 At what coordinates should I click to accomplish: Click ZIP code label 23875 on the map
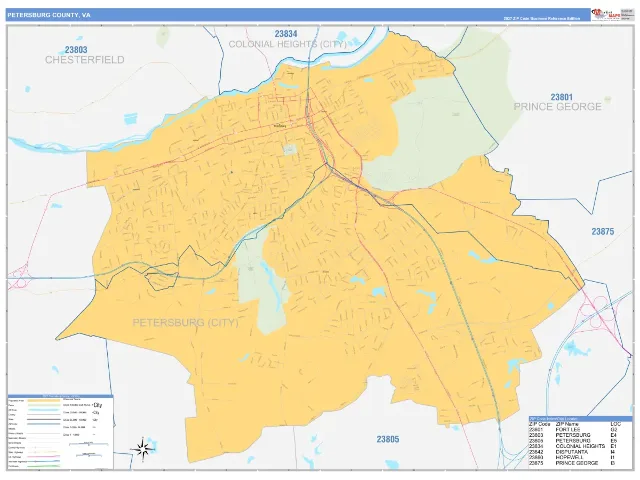pos(602,231)
